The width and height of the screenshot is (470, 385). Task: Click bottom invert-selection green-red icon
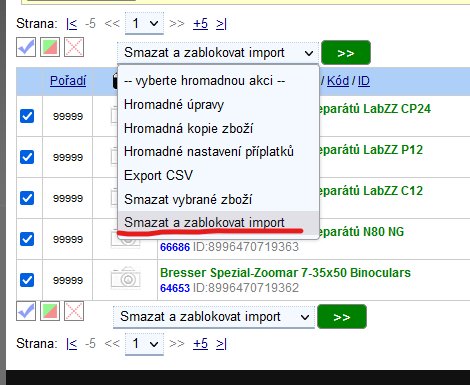[x=50, y=311]
